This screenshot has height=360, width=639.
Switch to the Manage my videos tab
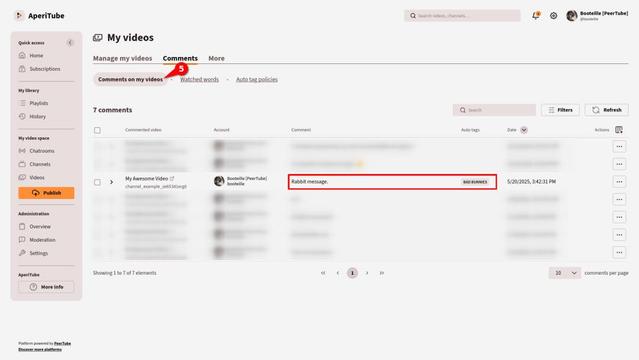point(122,58)
